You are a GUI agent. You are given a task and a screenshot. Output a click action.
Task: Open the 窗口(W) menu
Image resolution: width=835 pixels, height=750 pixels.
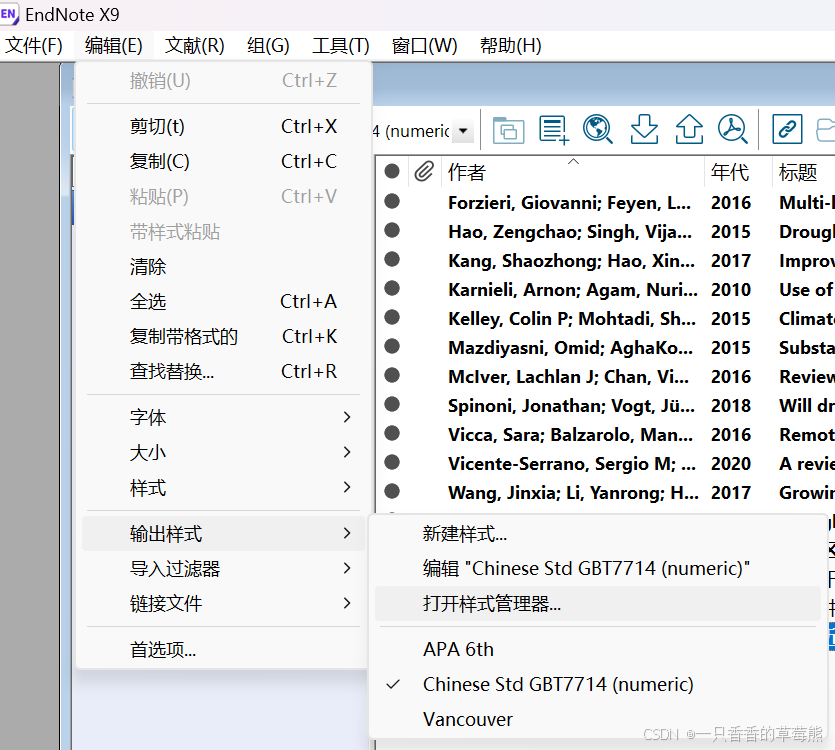[424, 46]
